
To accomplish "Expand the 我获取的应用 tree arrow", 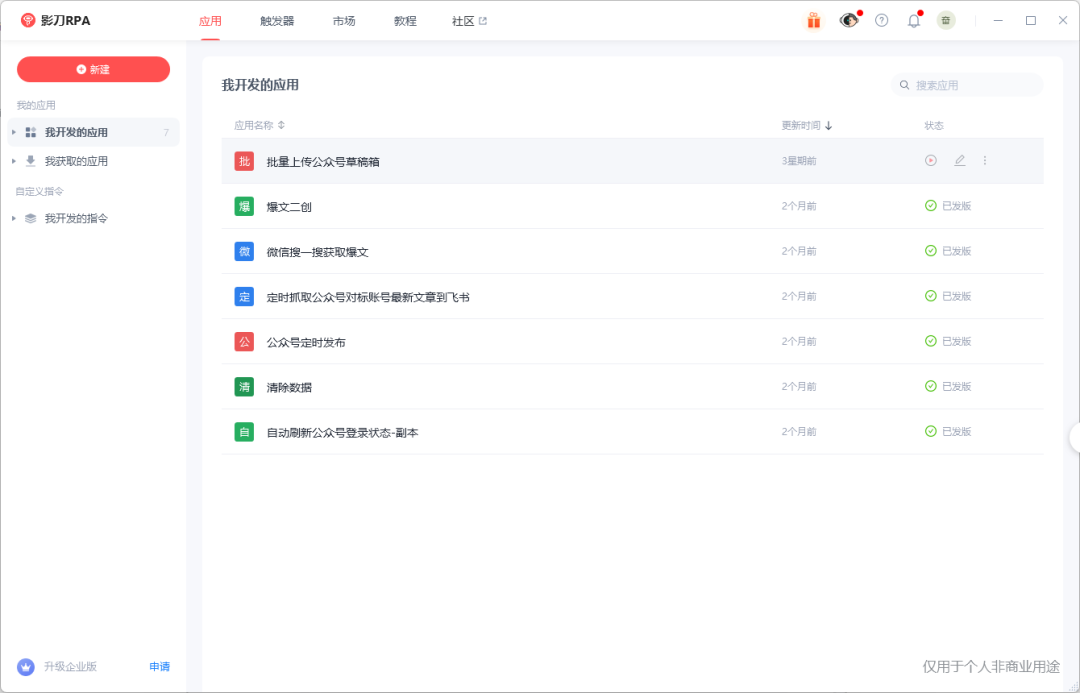I will 14,161.
